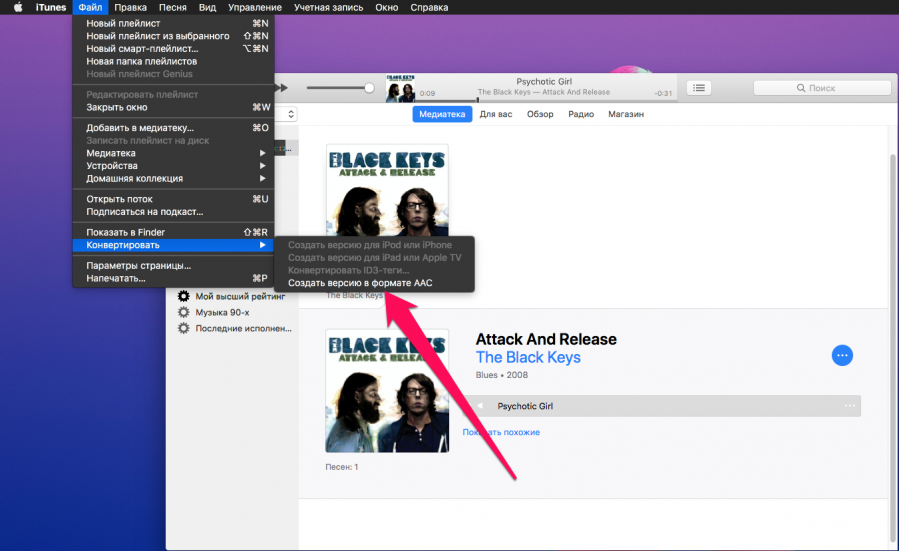Viewport: 899px width, 551px height.
Task: Open the Правка menu
Action: point(130,7)
